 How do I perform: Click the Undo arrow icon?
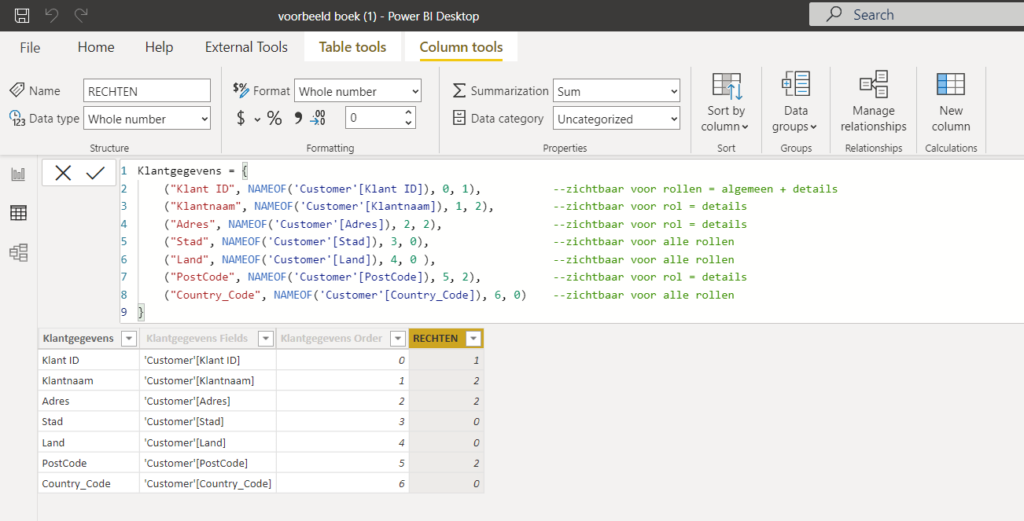52,15
